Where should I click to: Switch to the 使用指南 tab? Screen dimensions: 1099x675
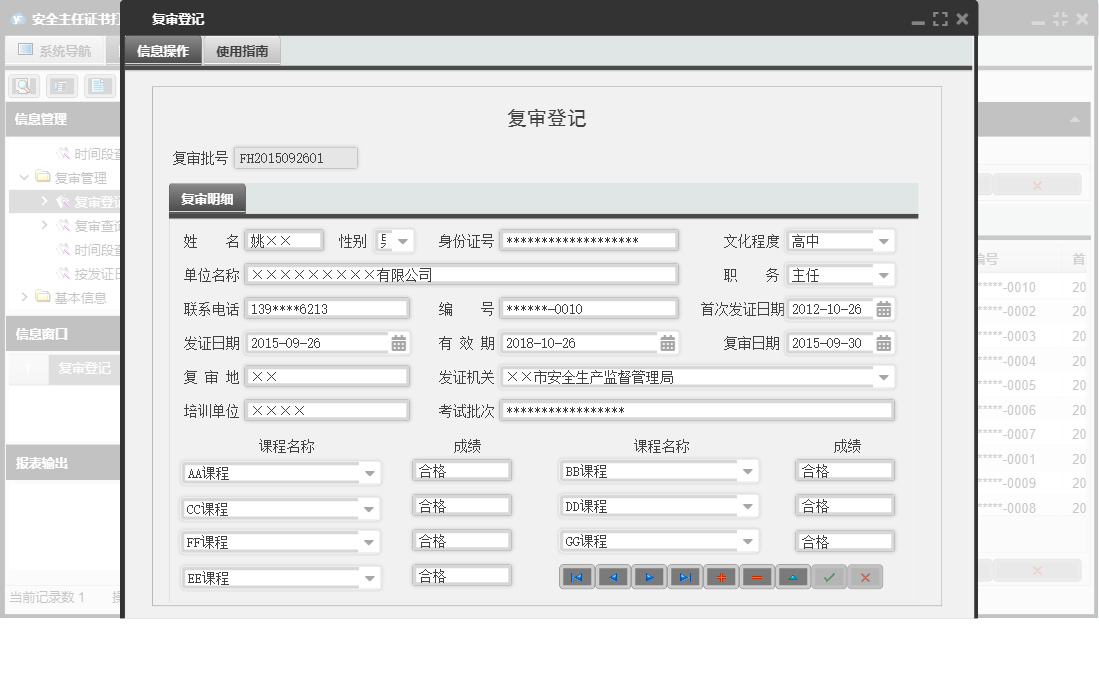click(x=242, y=48)
